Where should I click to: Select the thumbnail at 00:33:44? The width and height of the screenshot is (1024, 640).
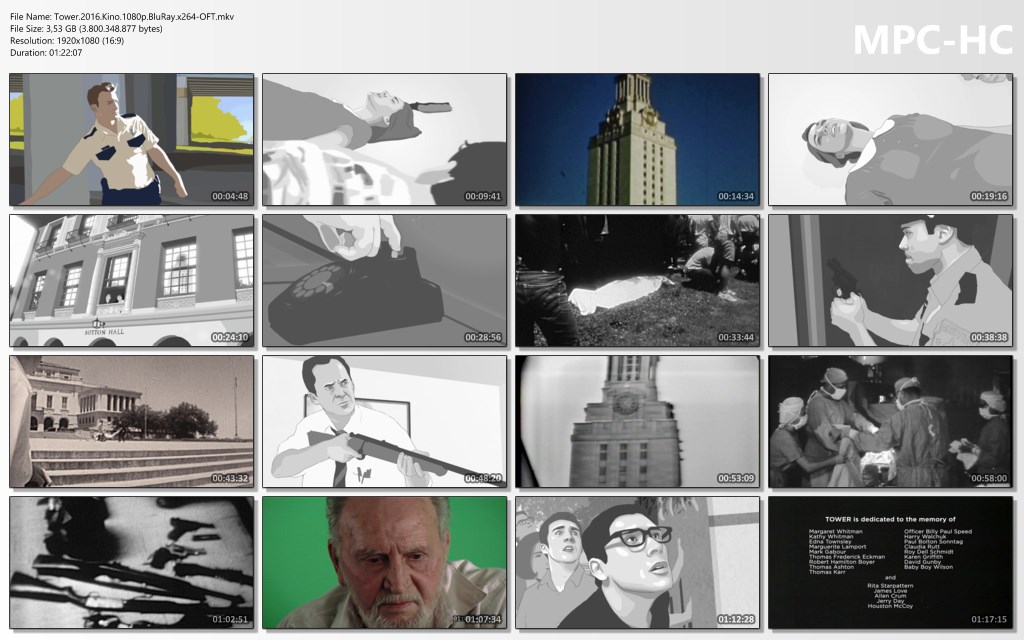pyautogui.click(x=637, y=280)
